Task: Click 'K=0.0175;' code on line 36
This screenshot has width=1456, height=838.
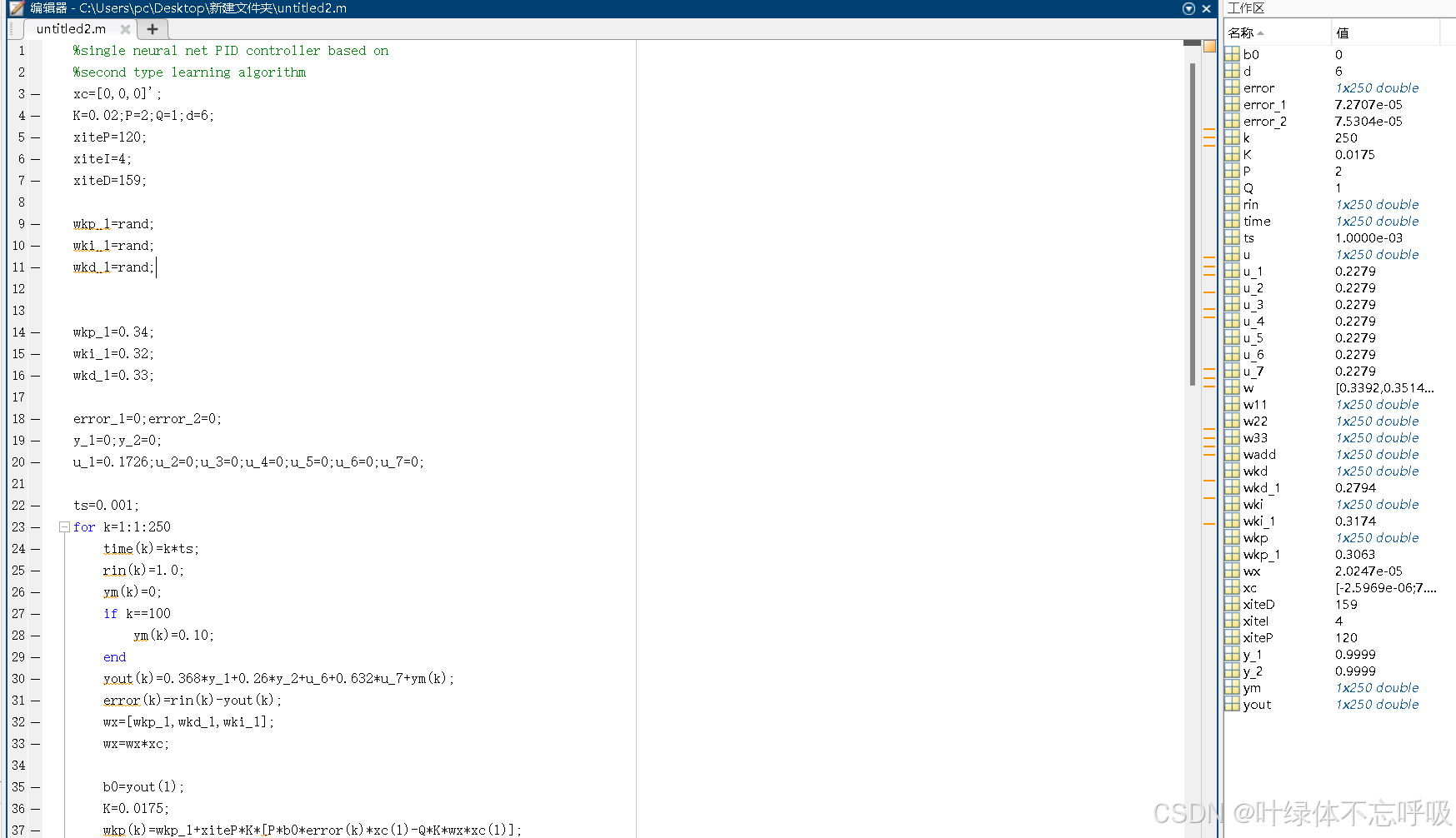Action: click(x=136, y=809)
